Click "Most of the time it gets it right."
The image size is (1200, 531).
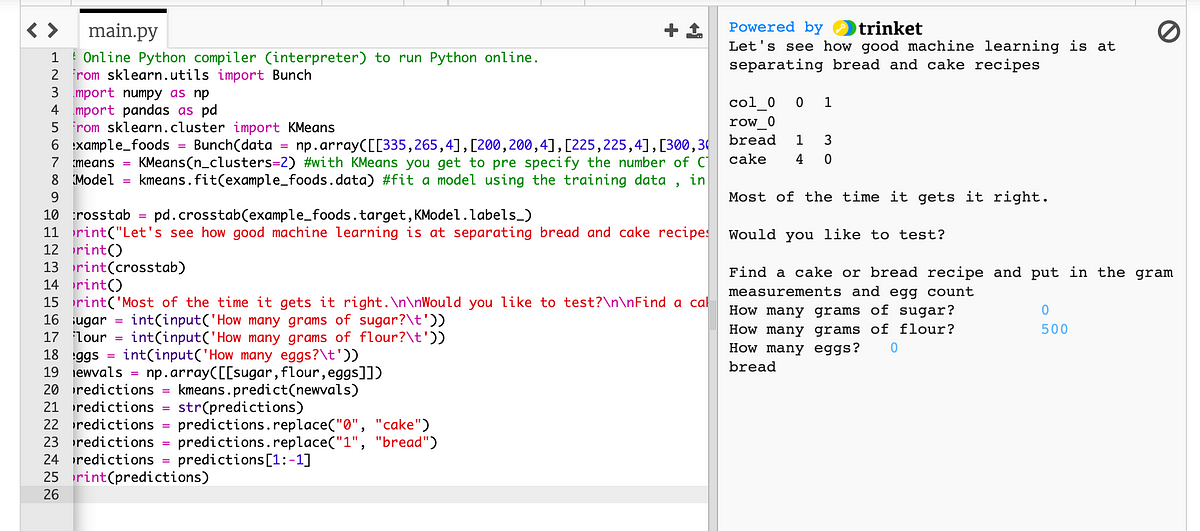tap(889, 197)
